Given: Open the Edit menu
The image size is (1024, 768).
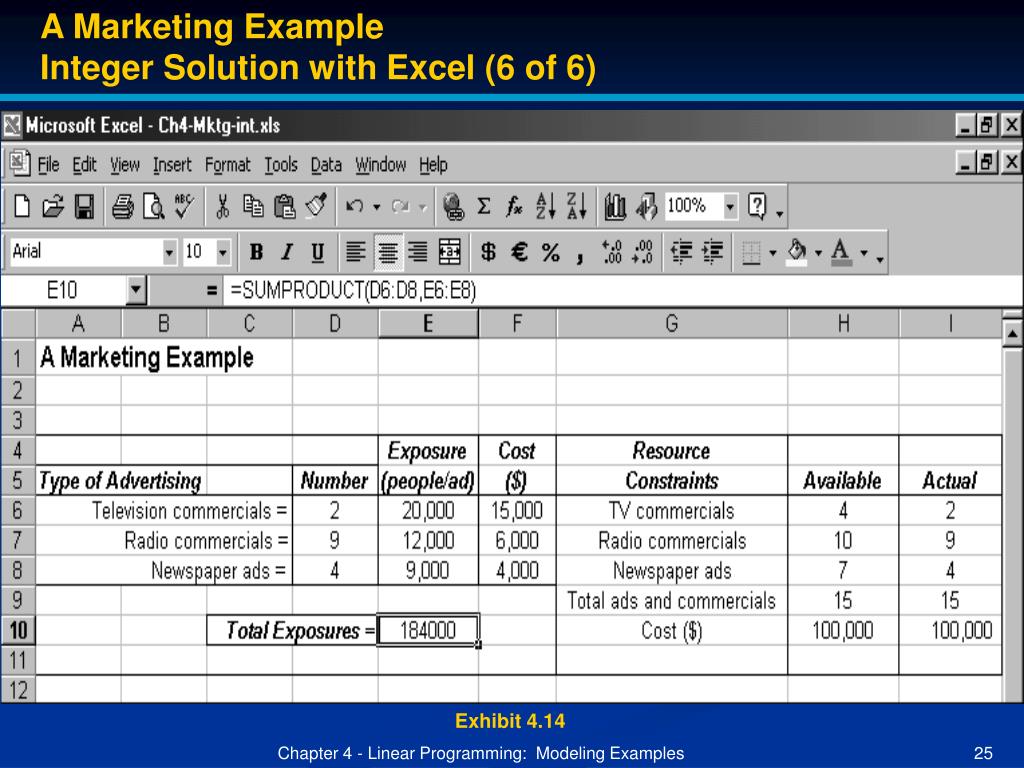Looking at the screenshot, I should point(84,165).
